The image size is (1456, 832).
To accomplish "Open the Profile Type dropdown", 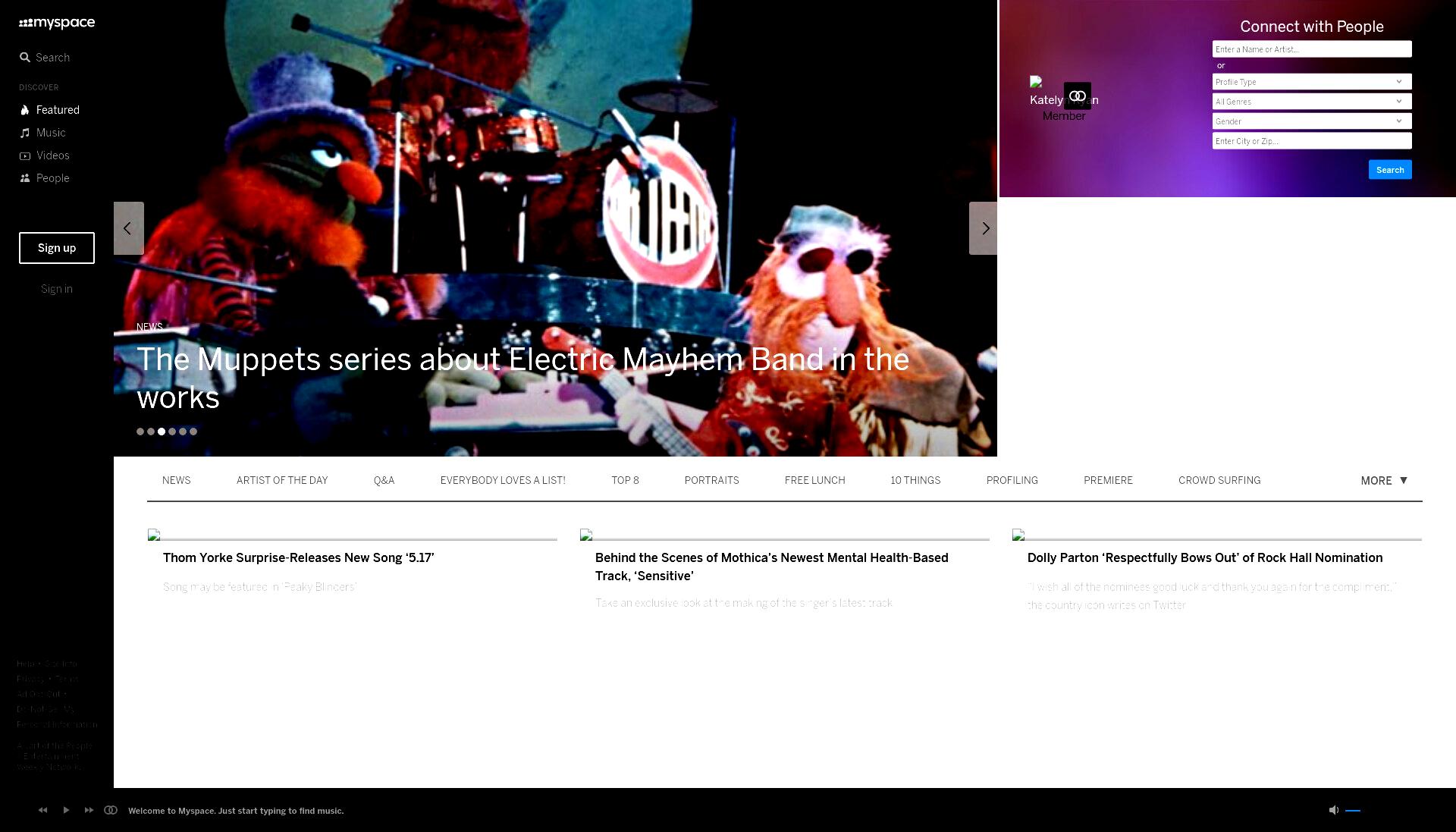I will click(x=1312, y=82).
